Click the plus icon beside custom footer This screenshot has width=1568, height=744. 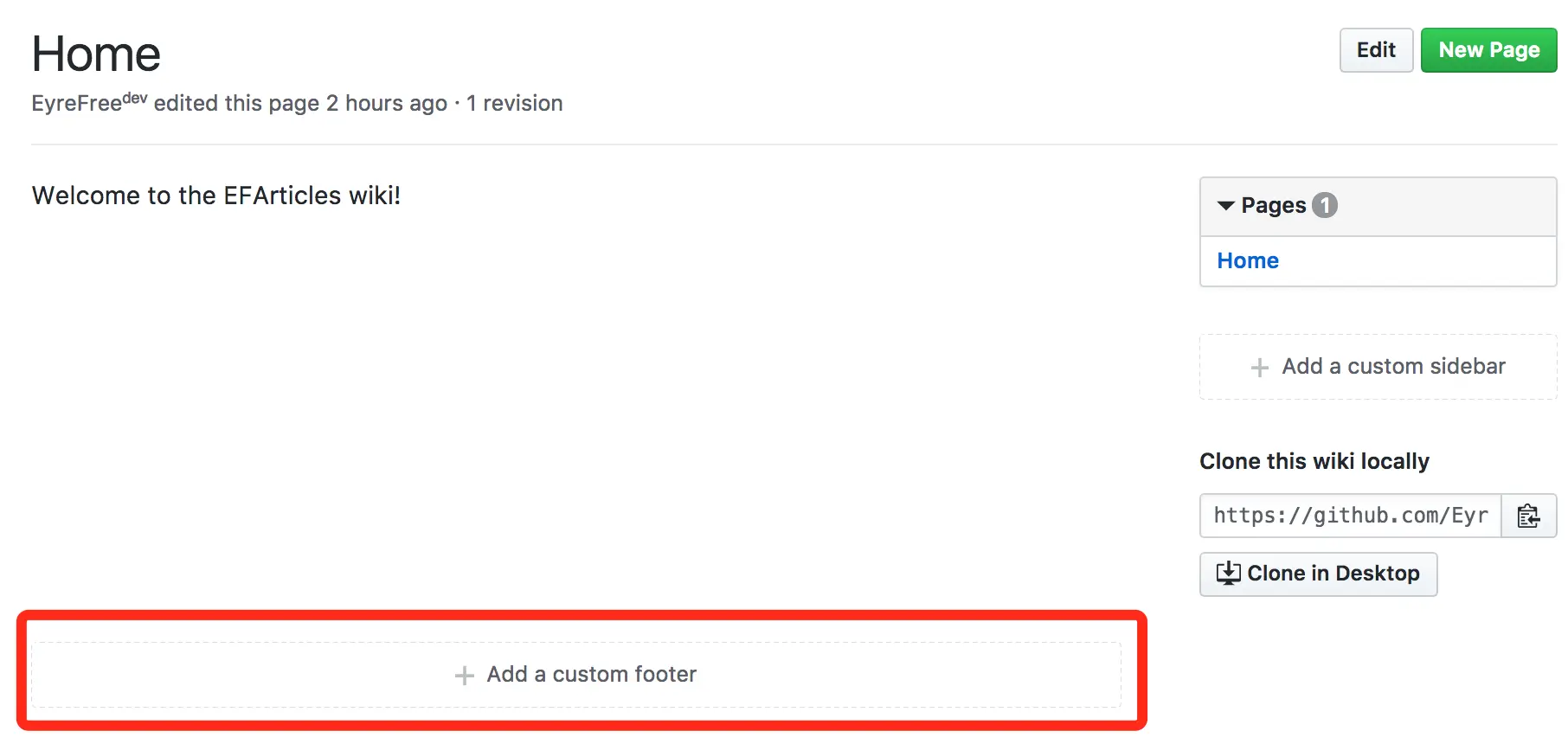[x=465, y=676]
